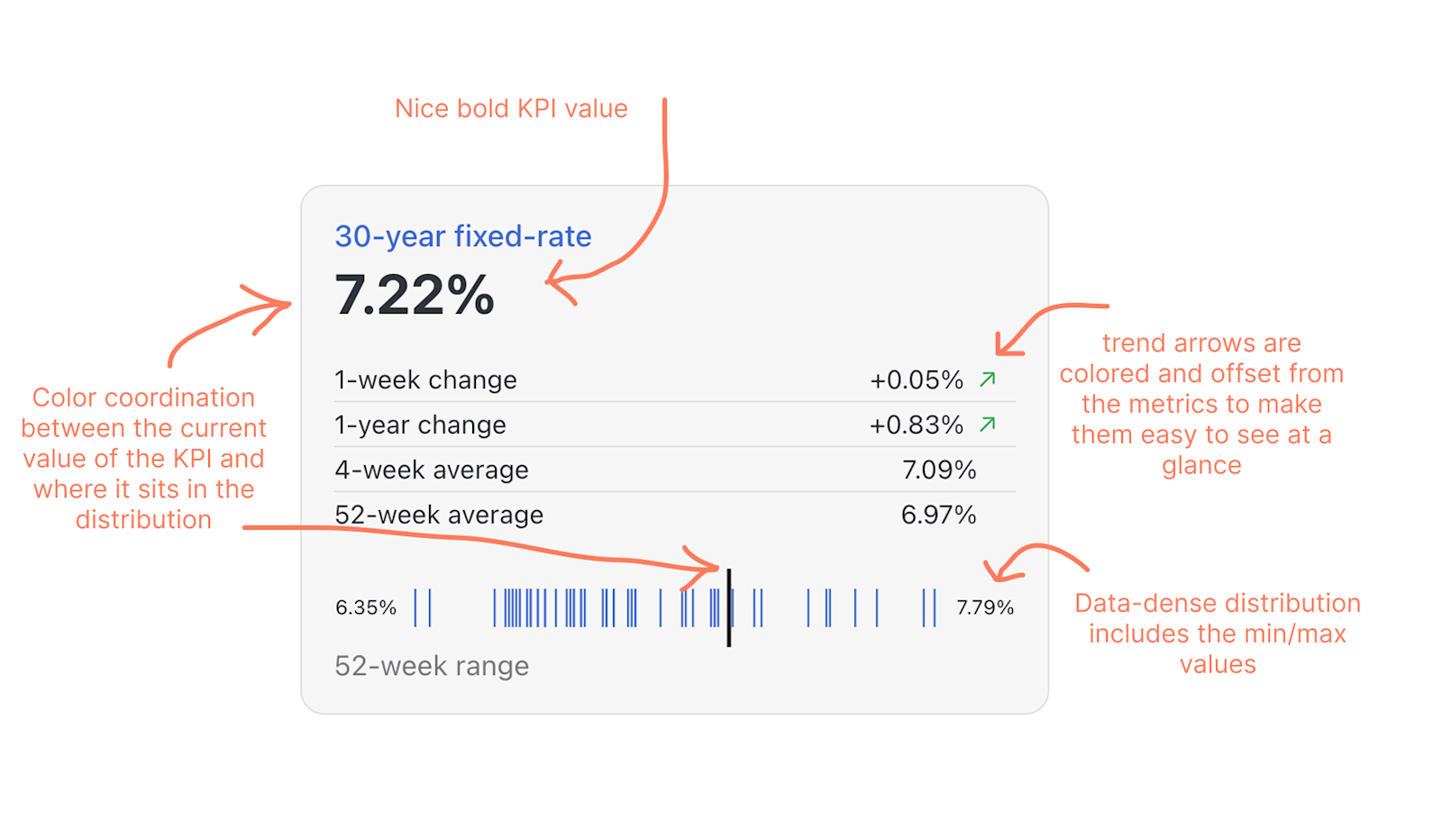
Task: Select the 1-week change row label
Action: 425,380
